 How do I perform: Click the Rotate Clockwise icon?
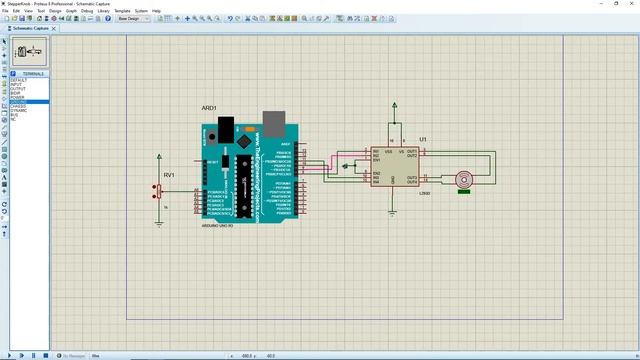(x=4, y=204)
